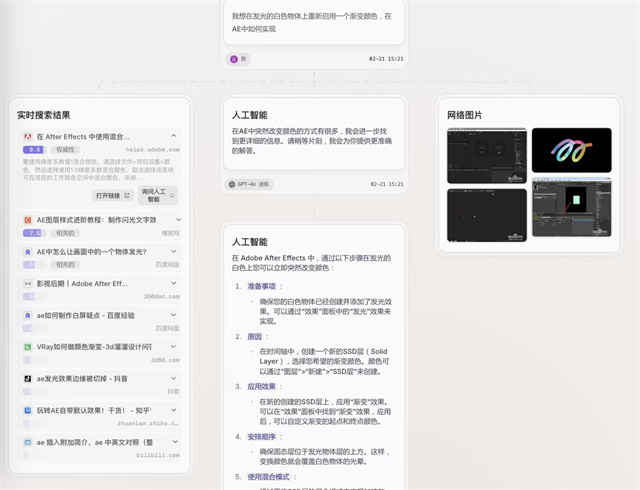Open the 在 After Effects 中使用混合 result title
The width and height of the screenshot is (640, 490).
tap(83, 136)
